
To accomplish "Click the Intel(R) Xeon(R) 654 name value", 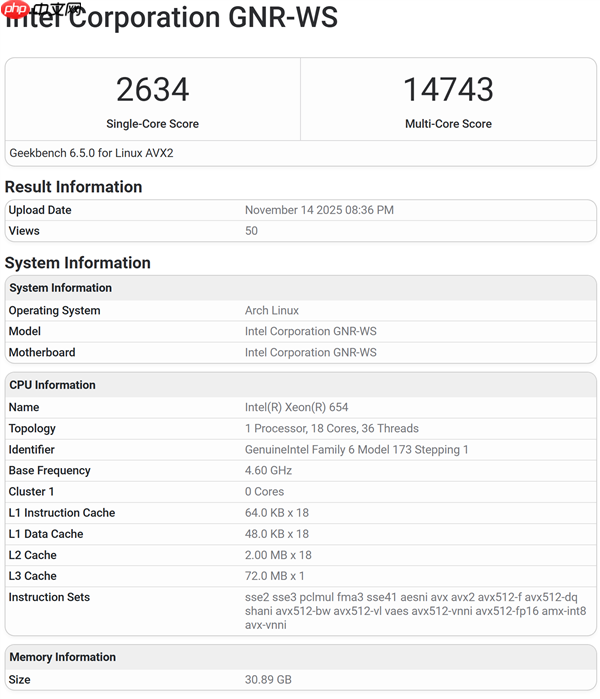I will click(296, 408).
